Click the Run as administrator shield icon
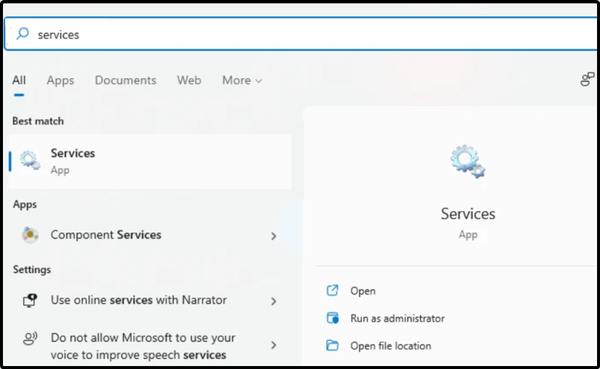This screenshot has height=369, width=600. [332, 318]
